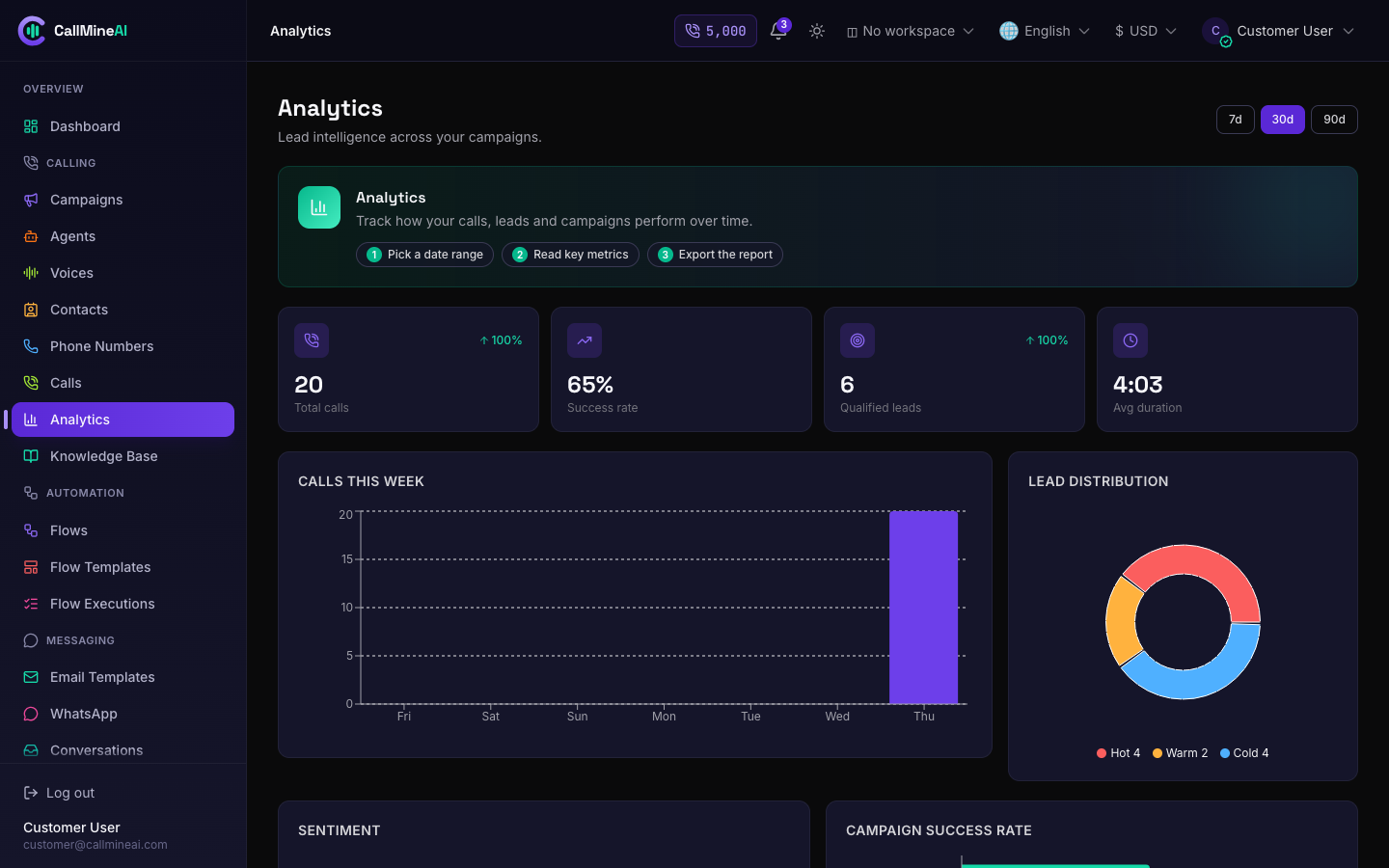Expand the No workspace dropdown
The height and width of the screenshot is (868, 1389).
tap(911, 31)
